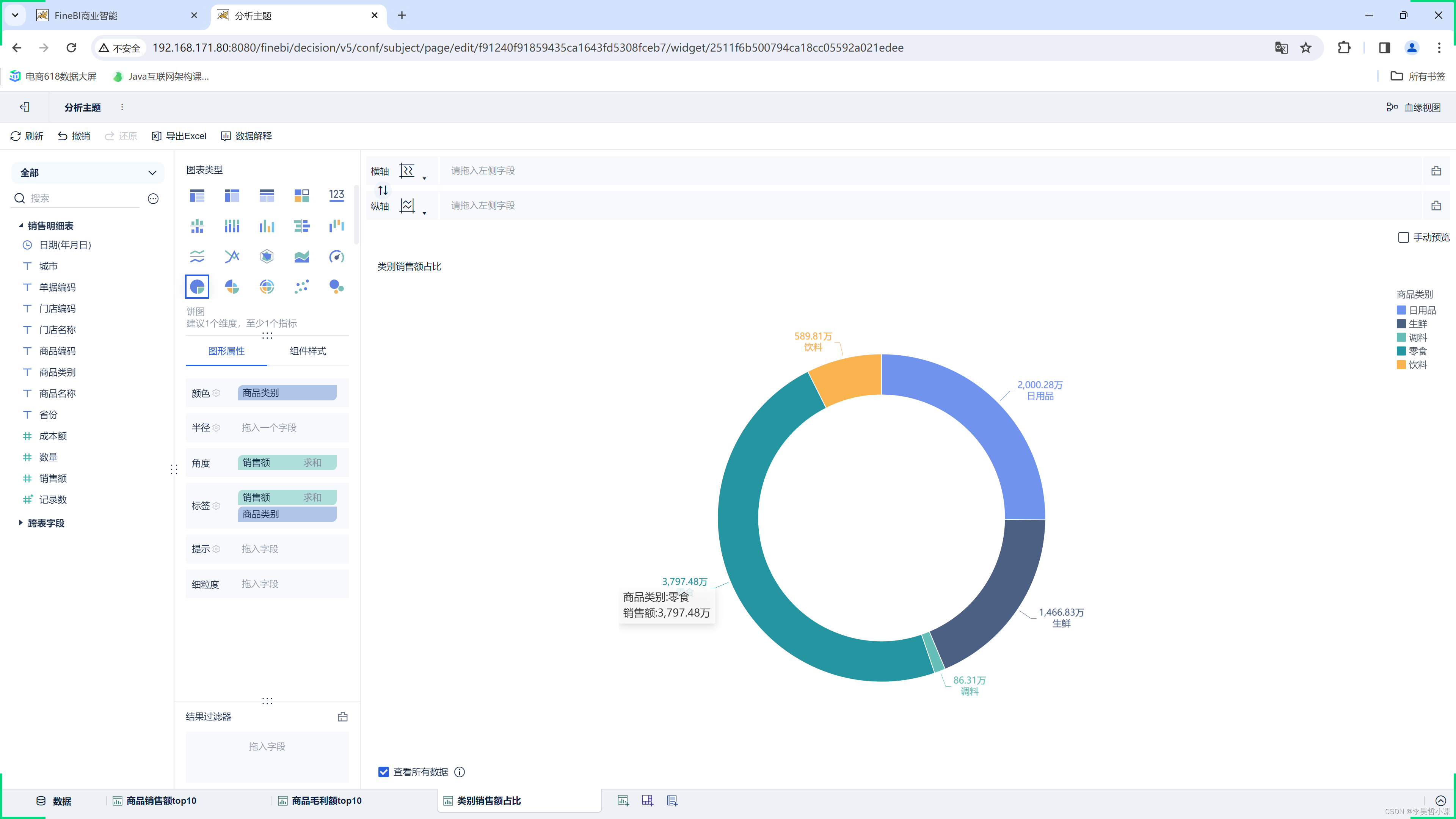Screen dimensions: 1456x819
Task: Open the color settings gear
Action: coord(216,393)
